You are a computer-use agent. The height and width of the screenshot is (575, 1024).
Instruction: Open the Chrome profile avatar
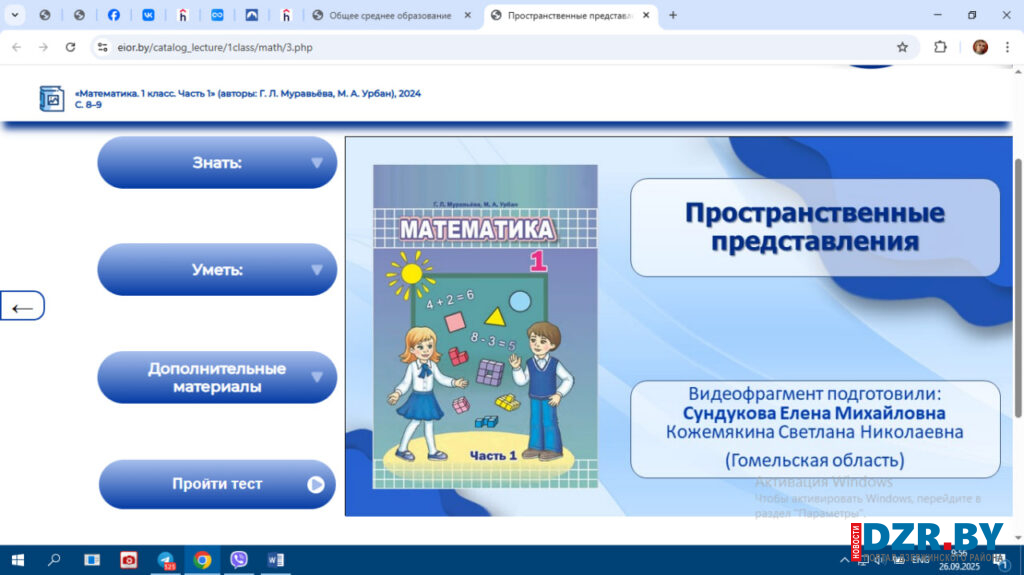point(980,47)
